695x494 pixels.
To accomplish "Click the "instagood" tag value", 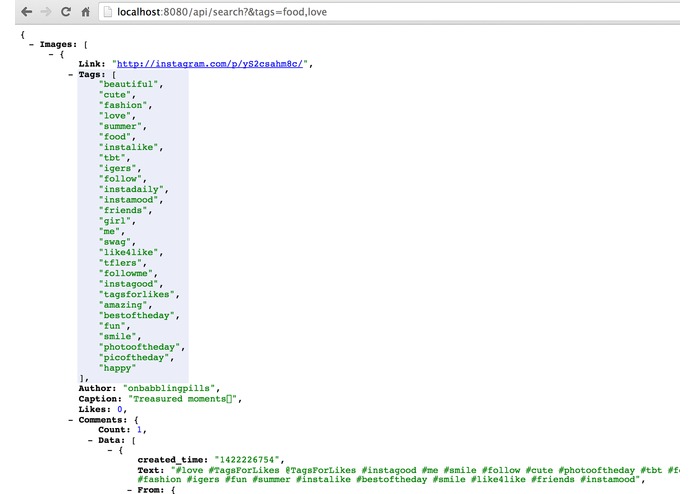I will pos(129,284).
